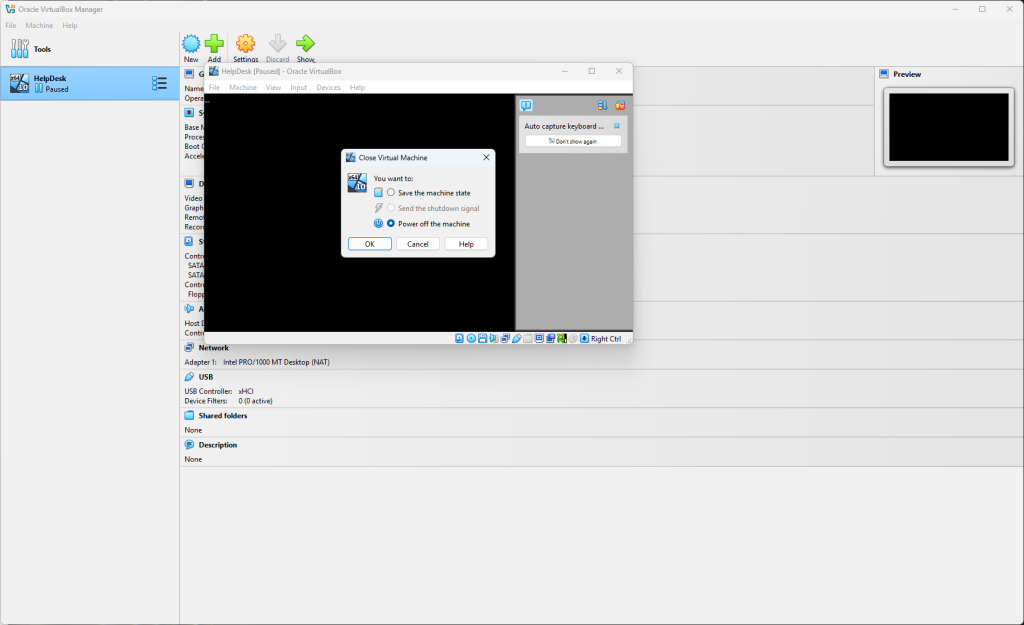Click the audio status bar icon
Screen dimensions: 1024x625
[x=494, y=339]
